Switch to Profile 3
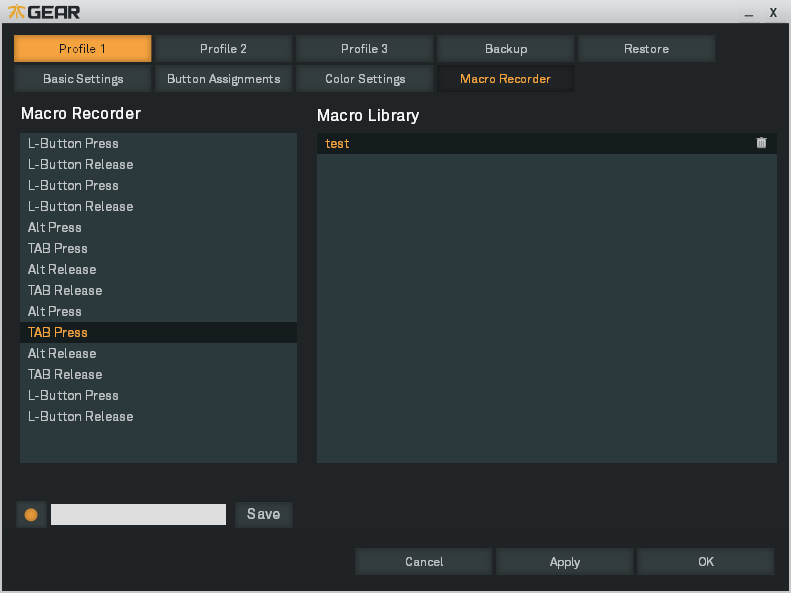This screenshot has height=593, width=791. click(364, 49)
